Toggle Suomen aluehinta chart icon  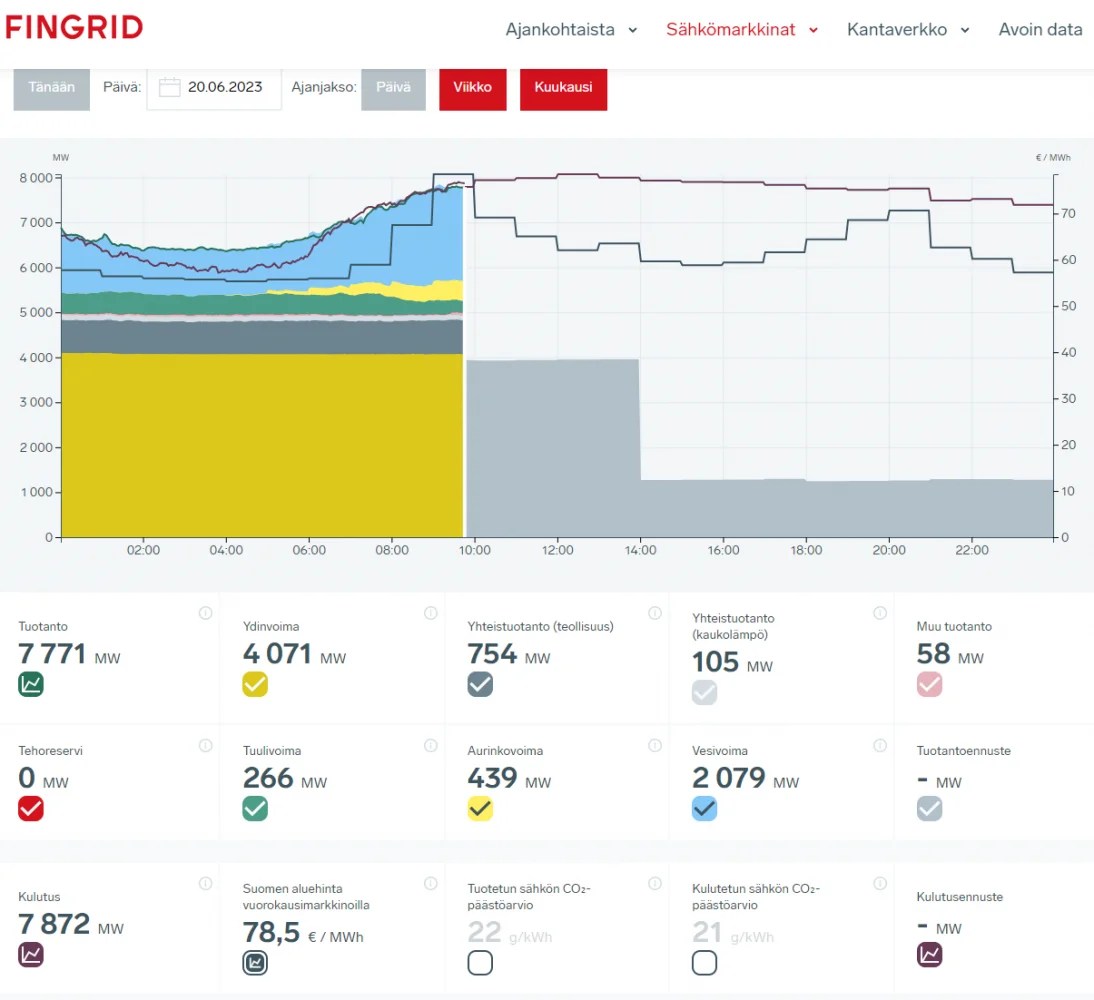[255, 963]
